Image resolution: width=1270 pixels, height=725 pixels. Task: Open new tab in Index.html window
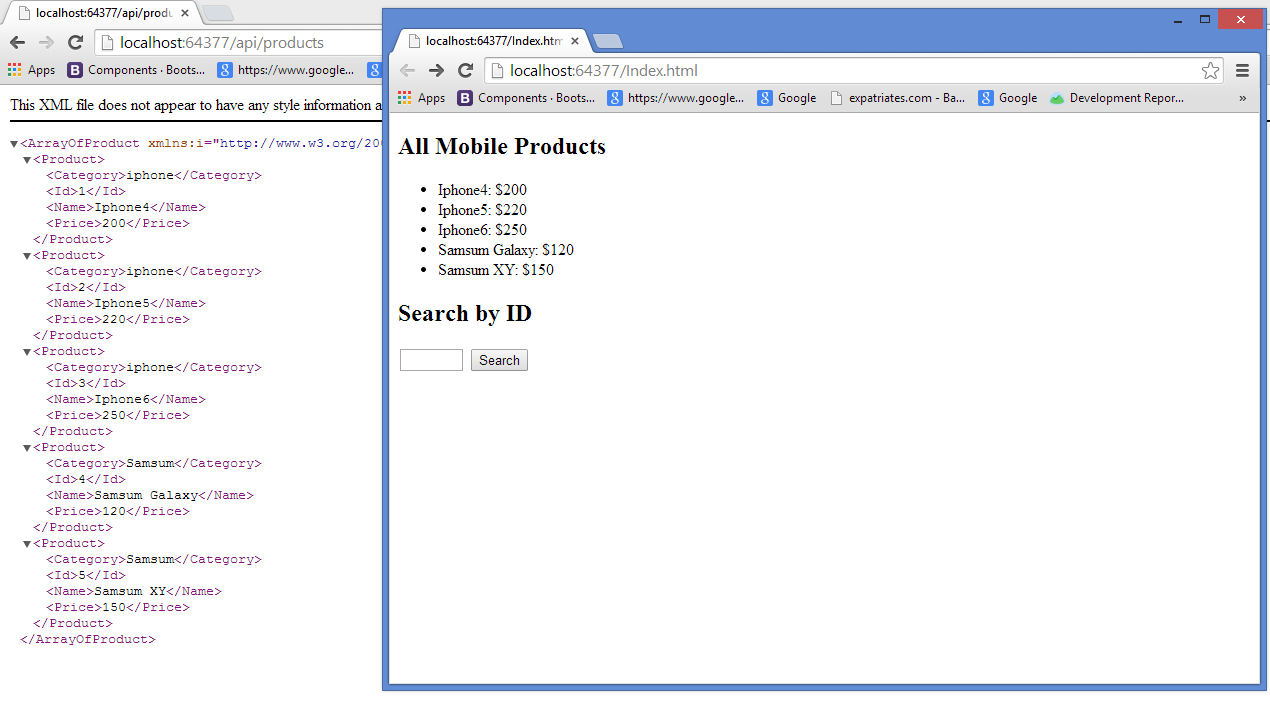[608, 41]
